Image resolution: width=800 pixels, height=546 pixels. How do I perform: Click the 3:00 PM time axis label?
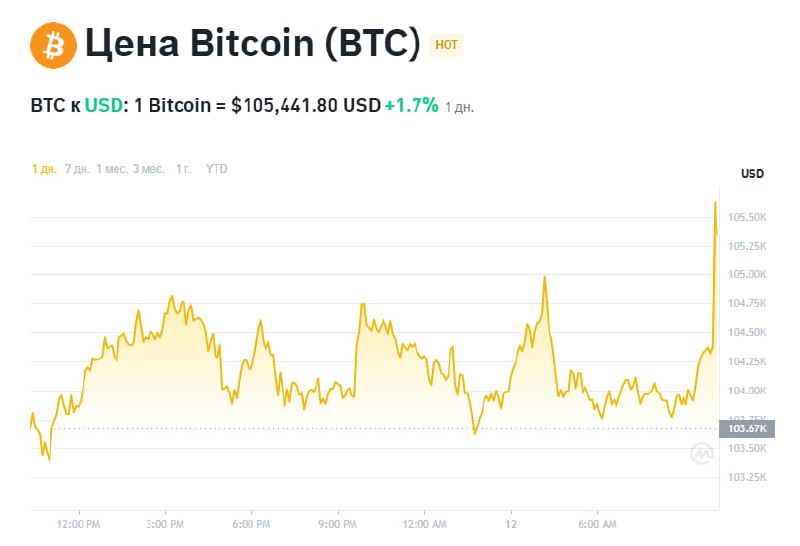pos(164,523)
